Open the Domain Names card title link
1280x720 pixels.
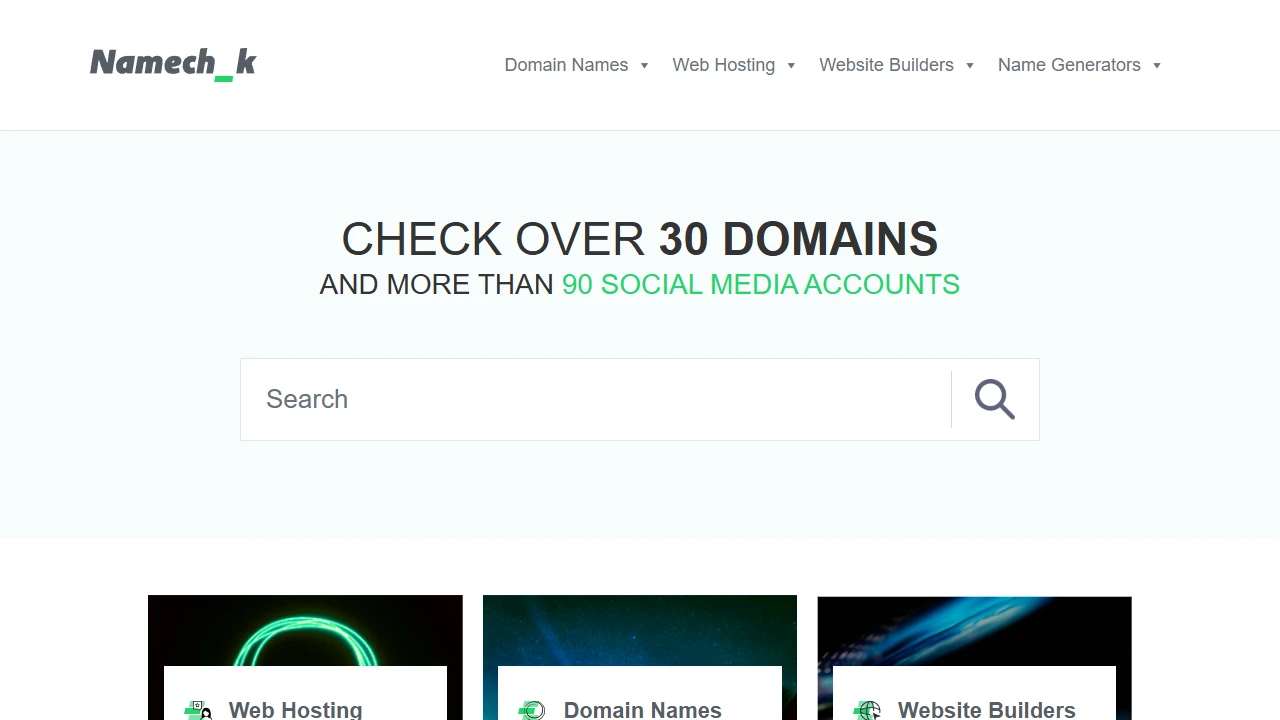tap(642, 709)
